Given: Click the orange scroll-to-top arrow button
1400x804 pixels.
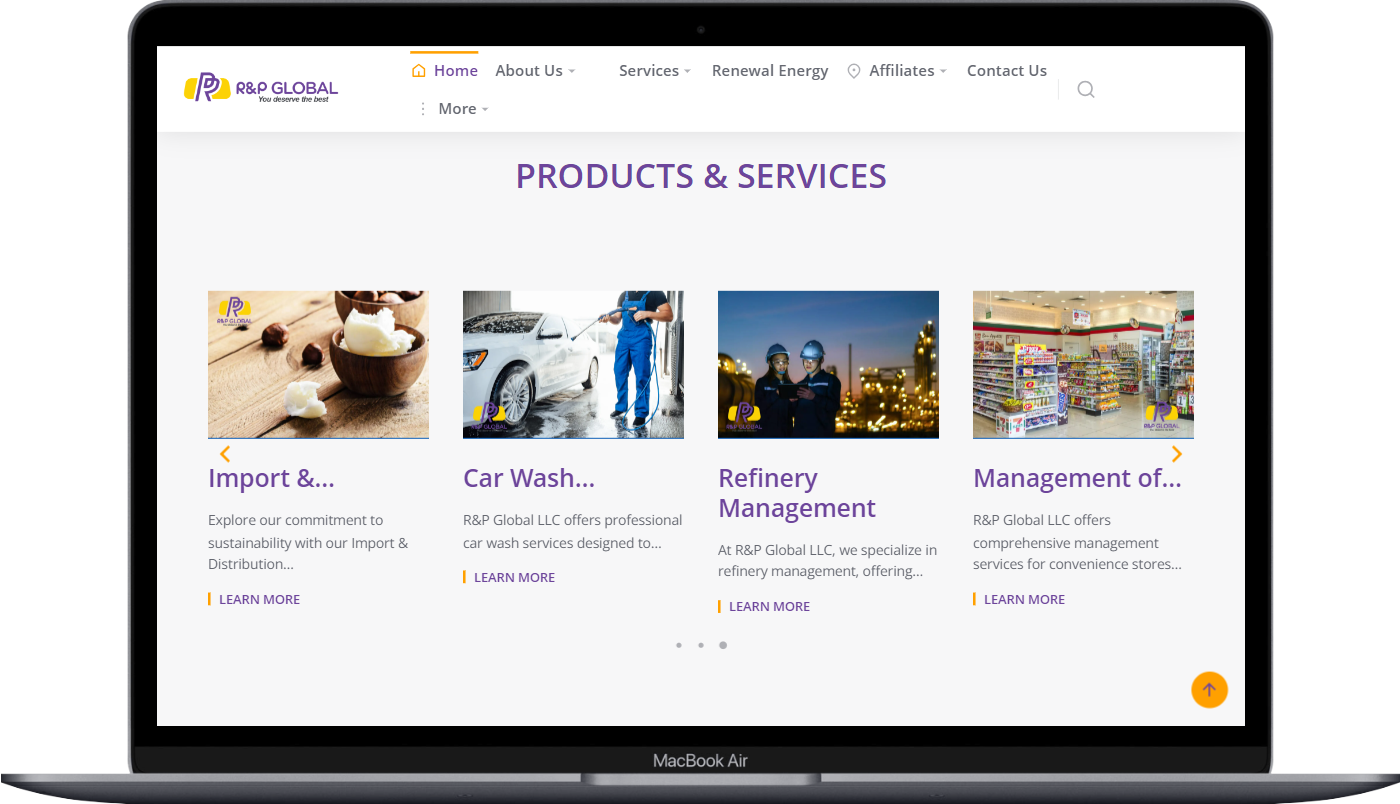Looking at the screenshot, I should click(1209, 690).
